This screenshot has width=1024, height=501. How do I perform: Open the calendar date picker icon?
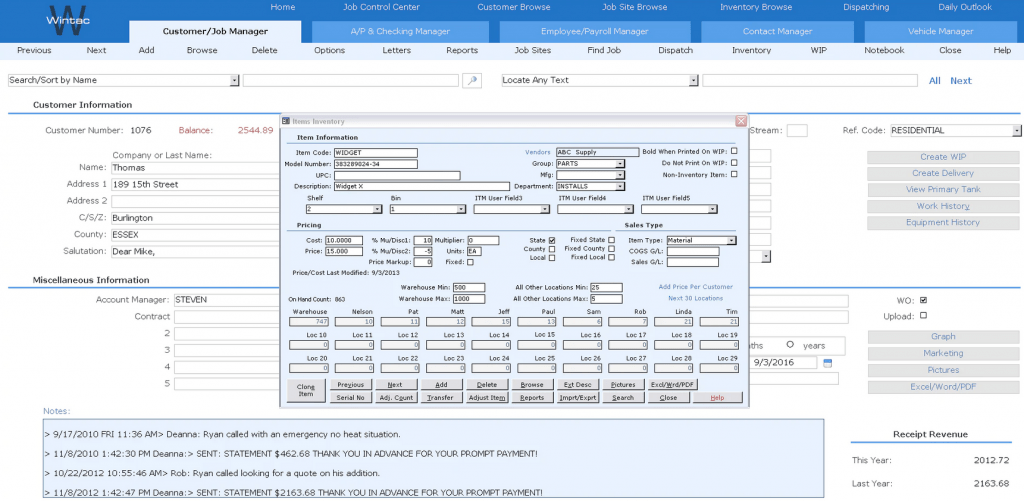827,362
